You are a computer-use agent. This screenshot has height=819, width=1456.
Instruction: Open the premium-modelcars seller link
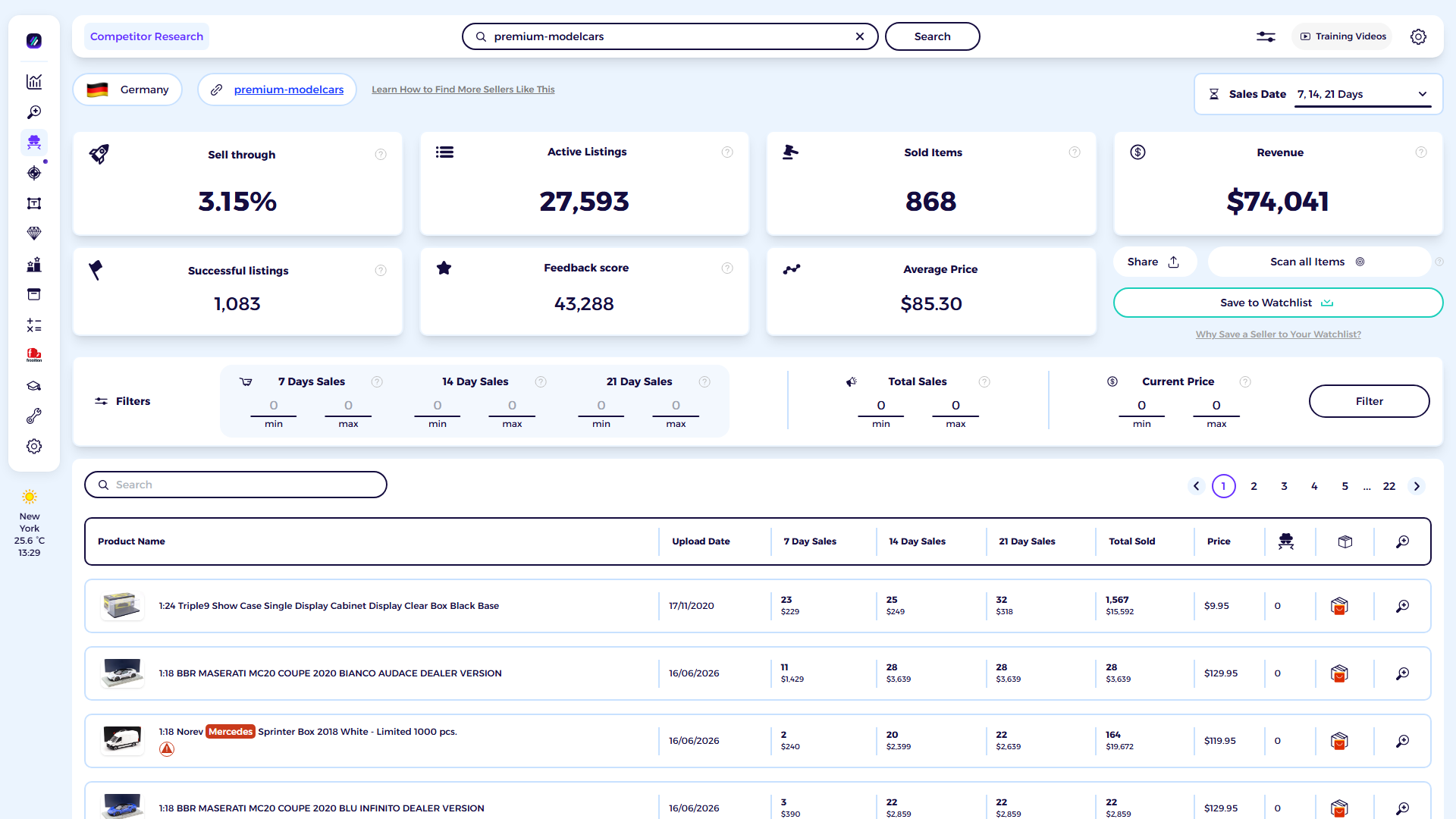pos(288,89)
